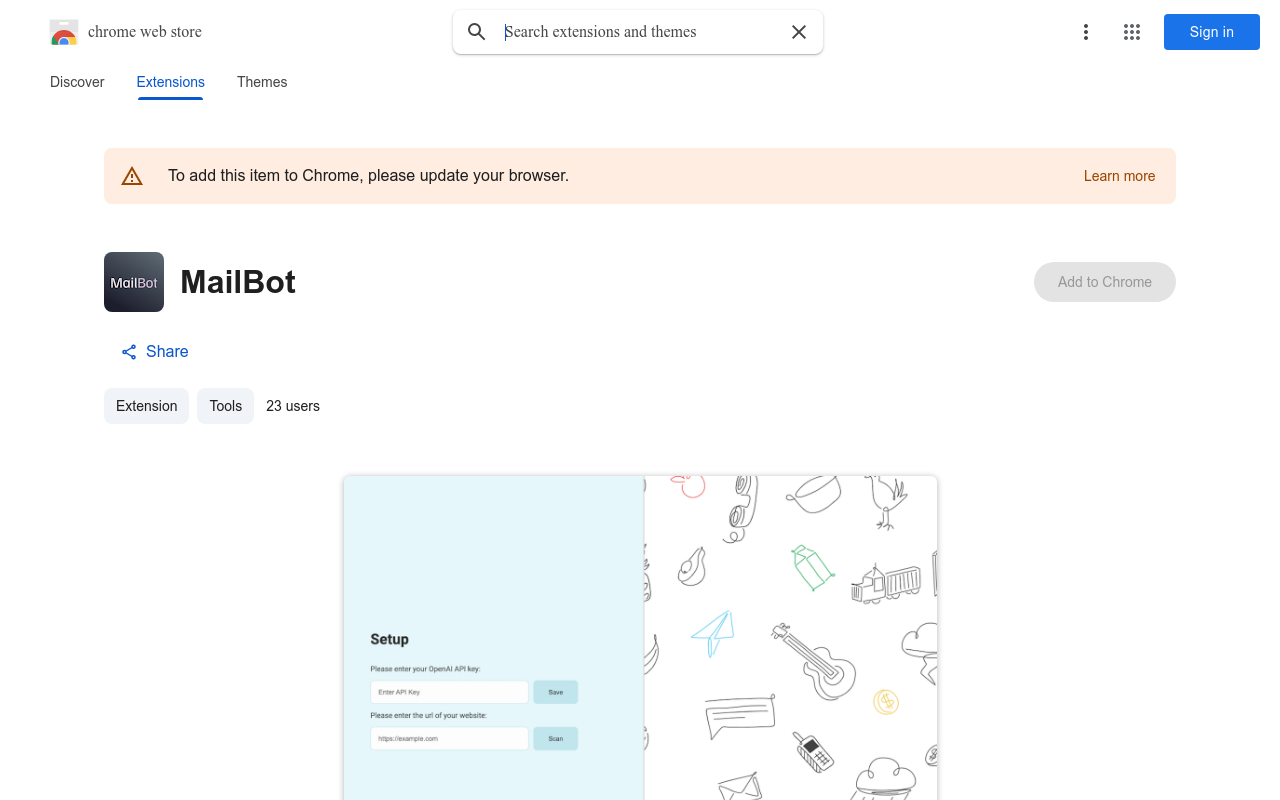Open the Google apps grid icon

[1132, 32]
